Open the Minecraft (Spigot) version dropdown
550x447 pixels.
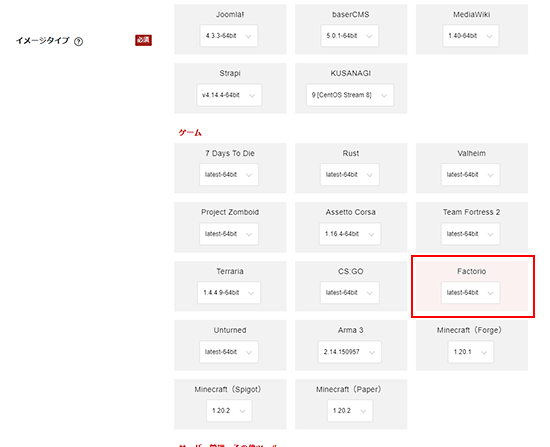point(229,411)
